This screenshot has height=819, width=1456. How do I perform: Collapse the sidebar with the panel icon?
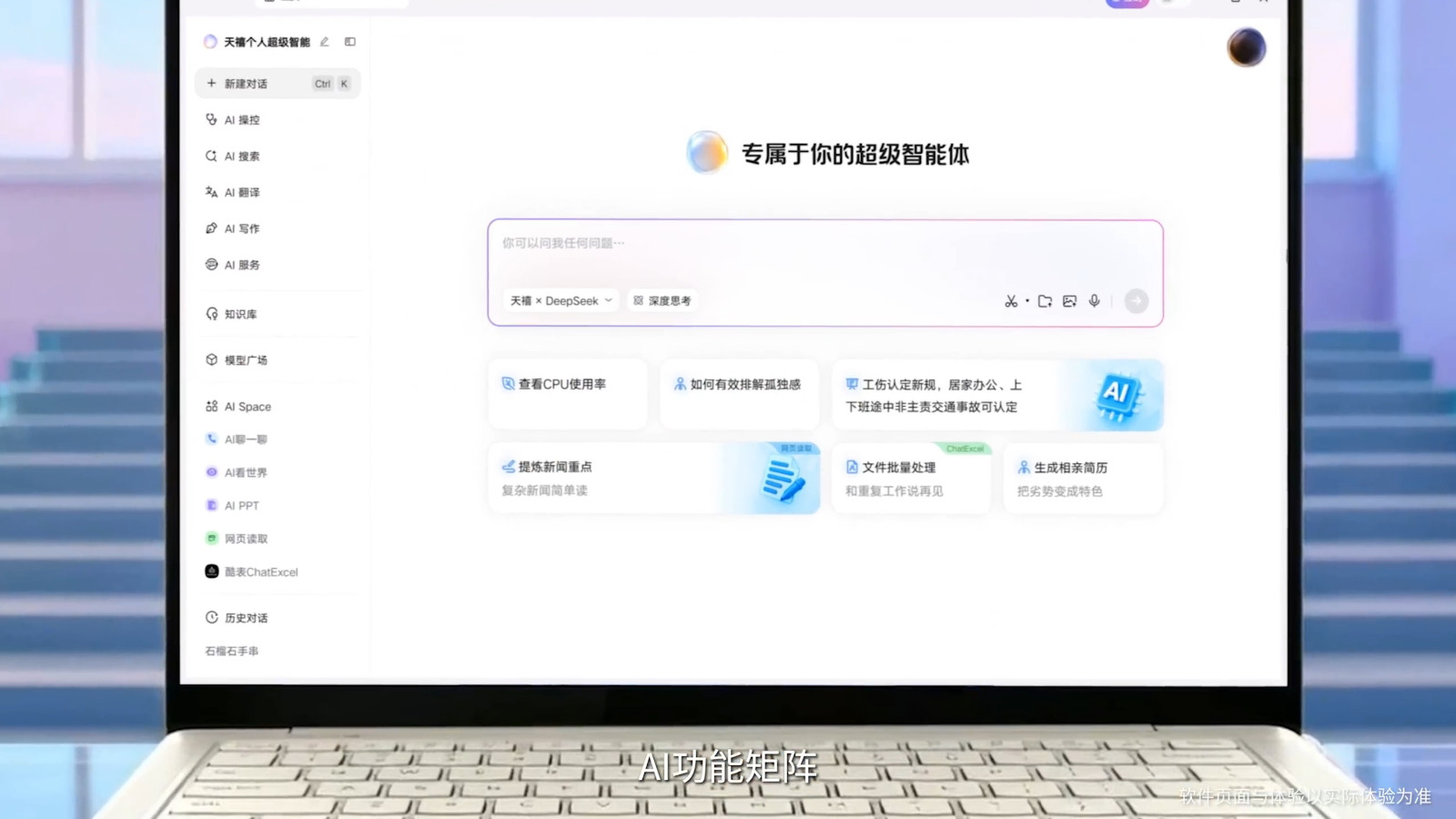coord(350,42)
